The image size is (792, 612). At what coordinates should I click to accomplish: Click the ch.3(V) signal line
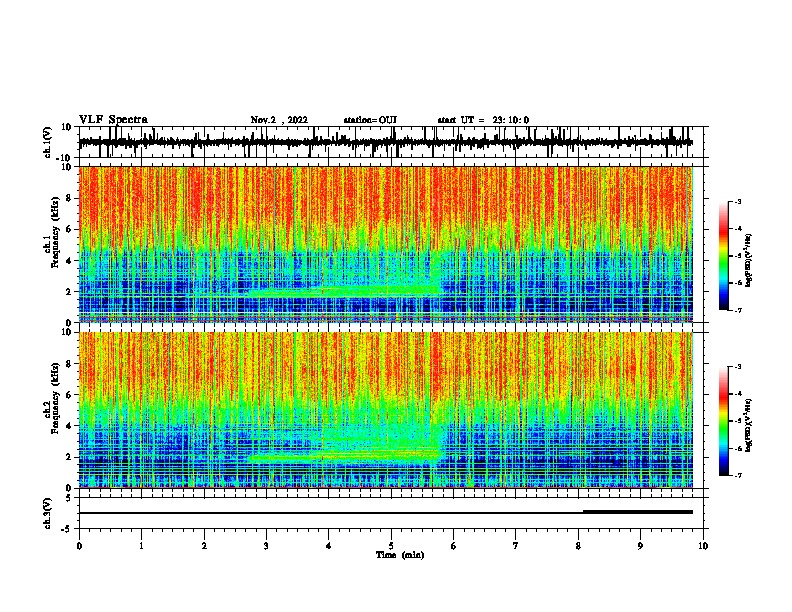pos(385,513)
